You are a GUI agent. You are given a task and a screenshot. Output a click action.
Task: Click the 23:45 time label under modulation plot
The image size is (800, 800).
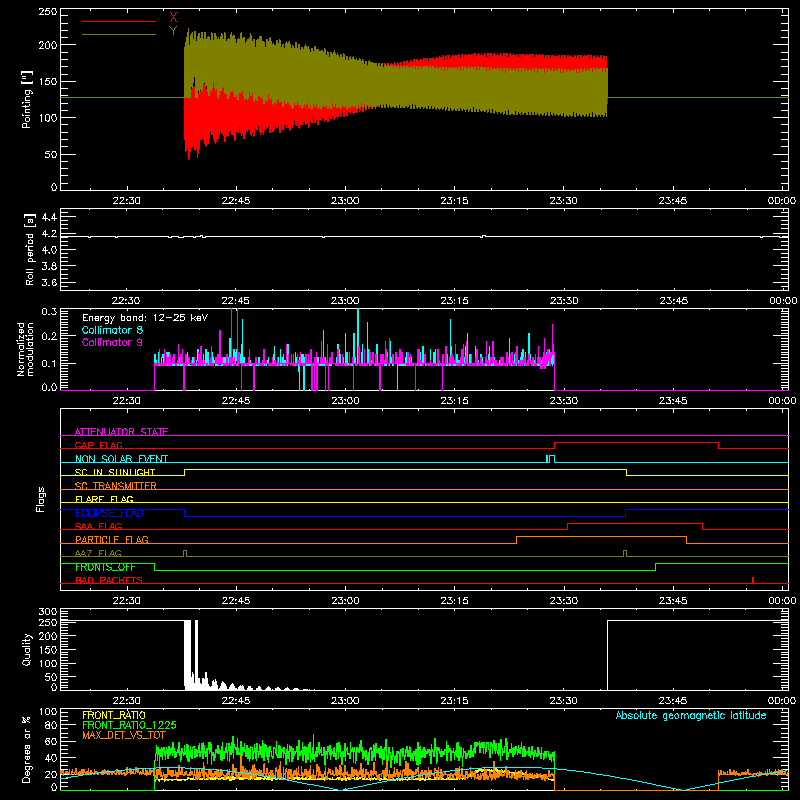pyautogui.click(x=672, y=401)
